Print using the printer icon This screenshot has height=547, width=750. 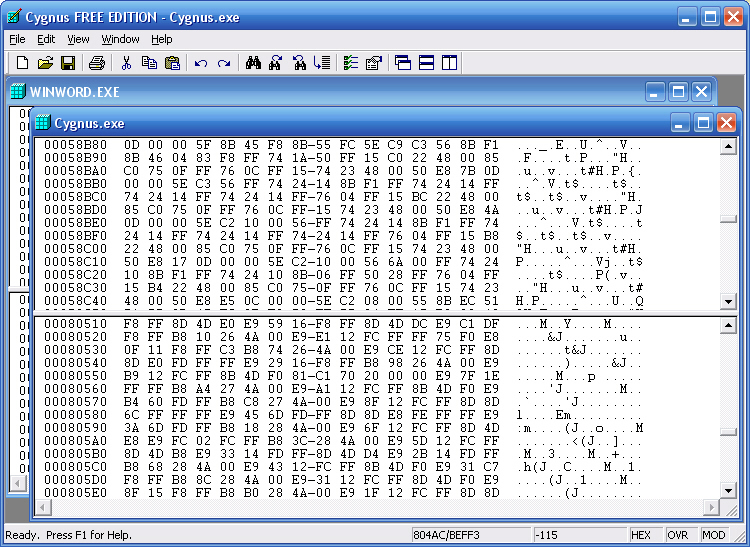coord(97,63)
